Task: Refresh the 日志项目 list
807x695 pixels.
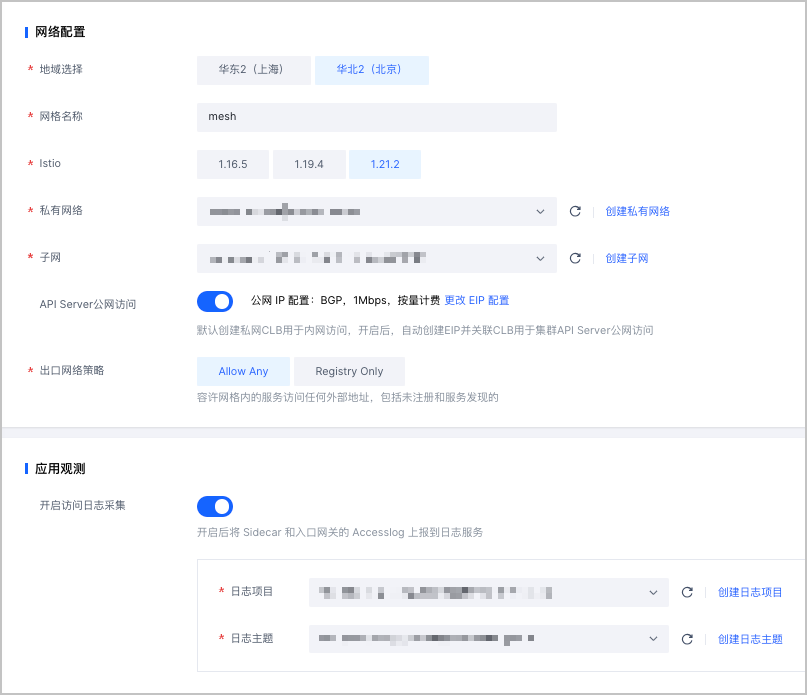Action: coord(687,592)
